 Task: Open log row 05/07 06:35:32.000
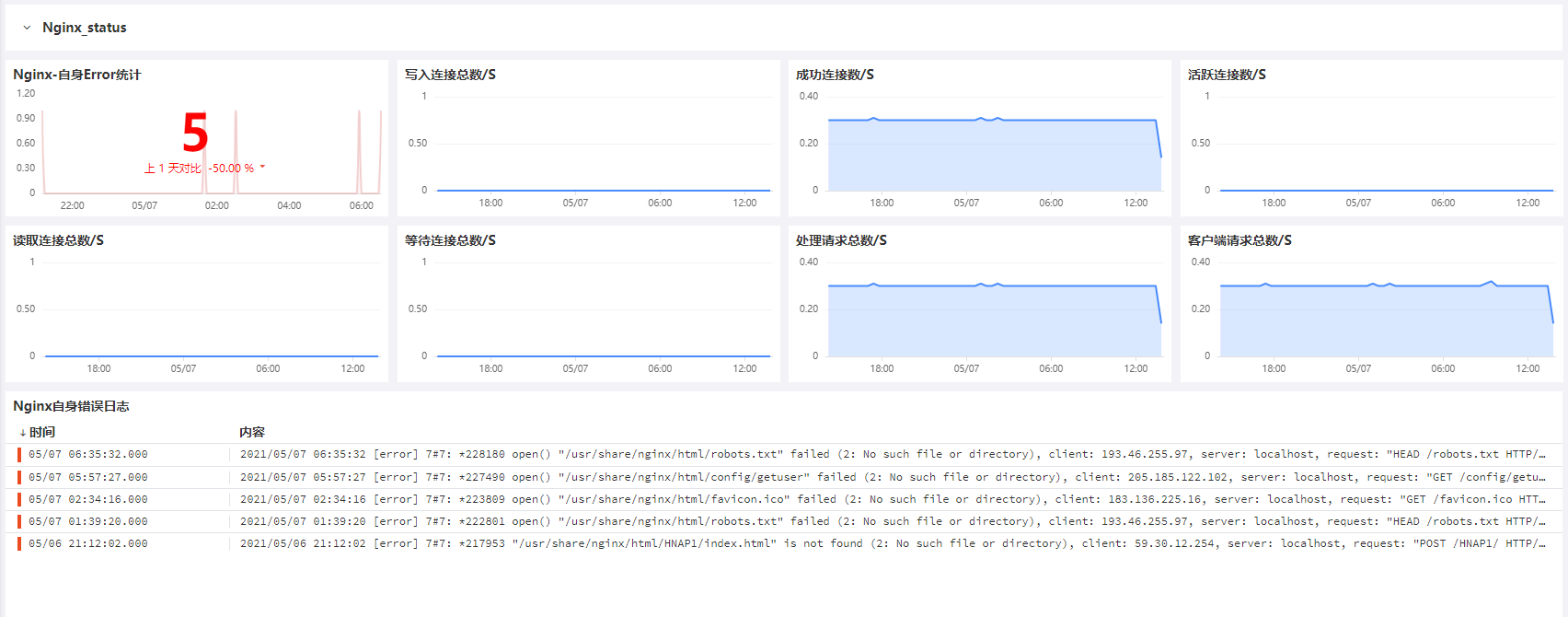point(784,454)
